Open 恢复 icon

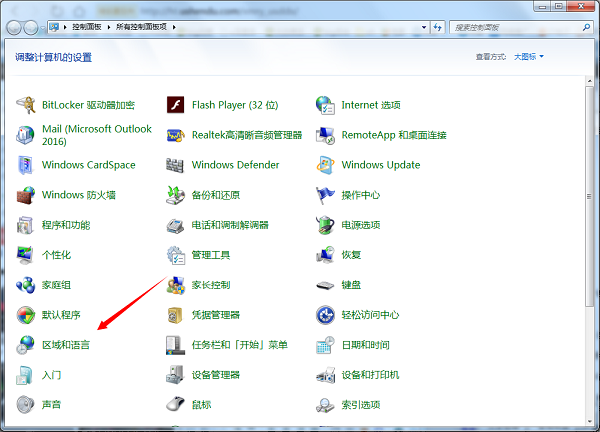coord(325,255)
